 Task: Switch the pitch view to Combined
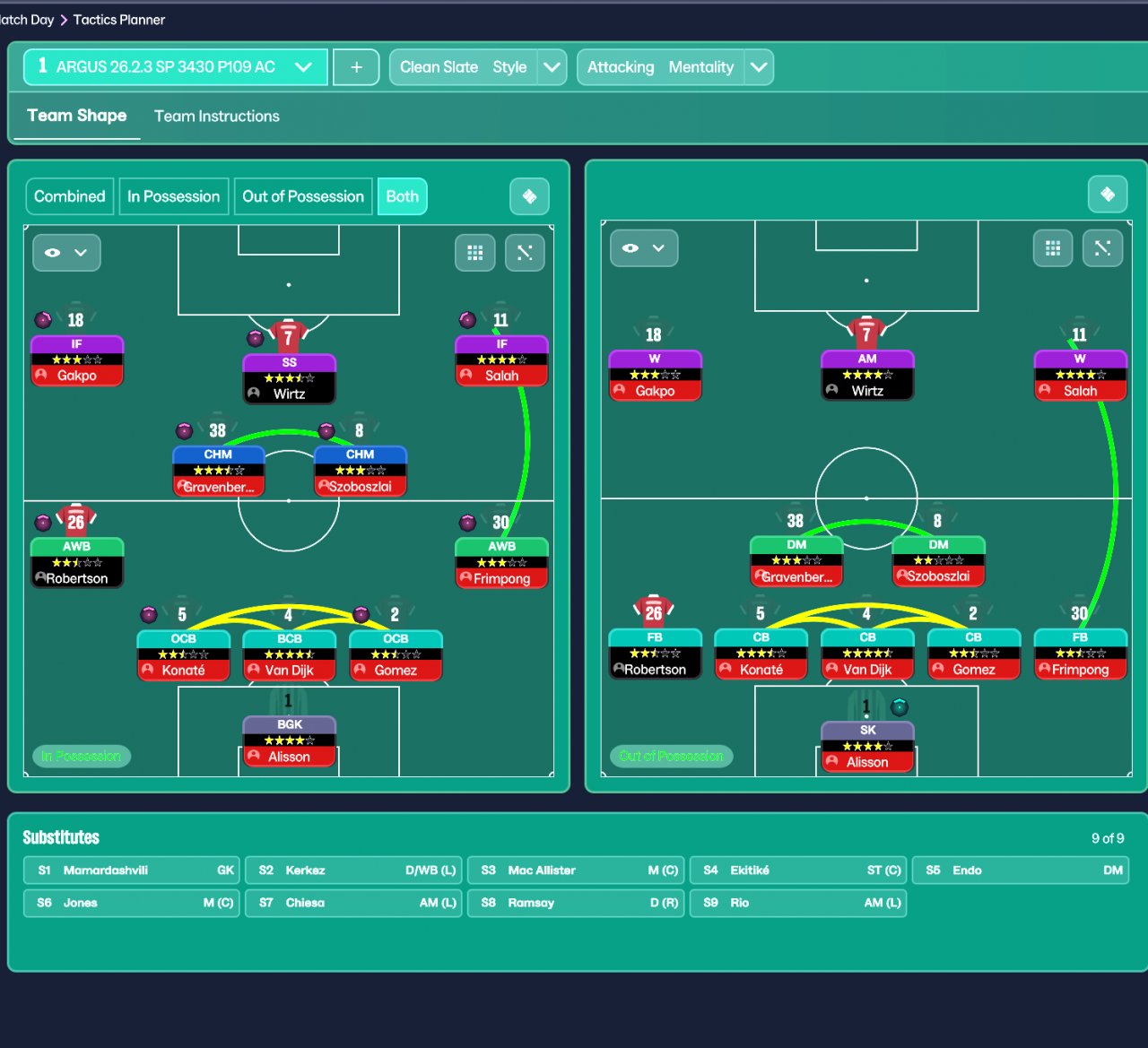(x=69, y=196)
